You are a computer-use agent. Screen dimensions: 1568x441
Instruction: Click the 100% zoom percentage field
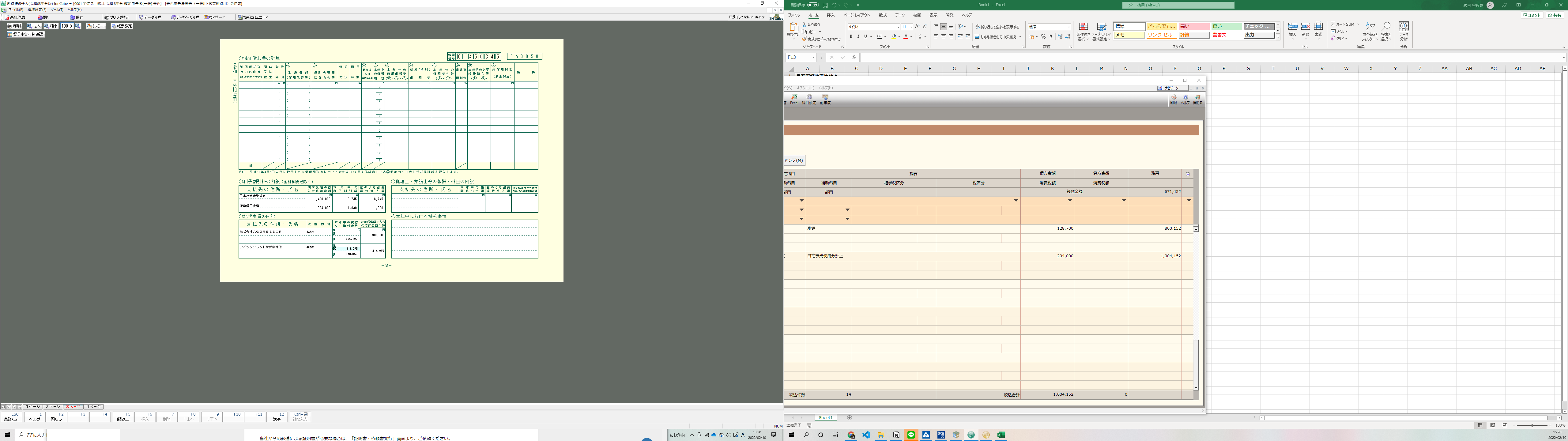[x=66, y=26]
